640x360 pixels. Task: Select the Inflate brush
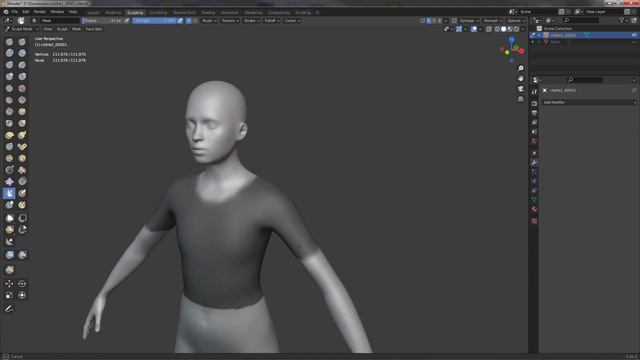point(9,76)
